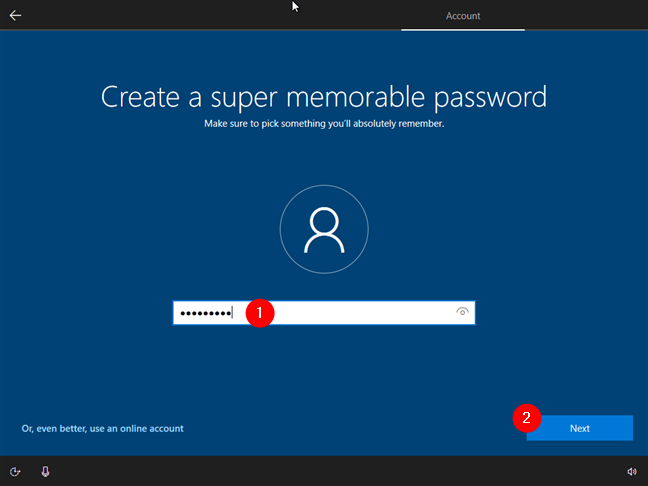Viewport: 648px width, 486px height.
Task: Toggle the microphone icon
Action: (x=45, y=472)
